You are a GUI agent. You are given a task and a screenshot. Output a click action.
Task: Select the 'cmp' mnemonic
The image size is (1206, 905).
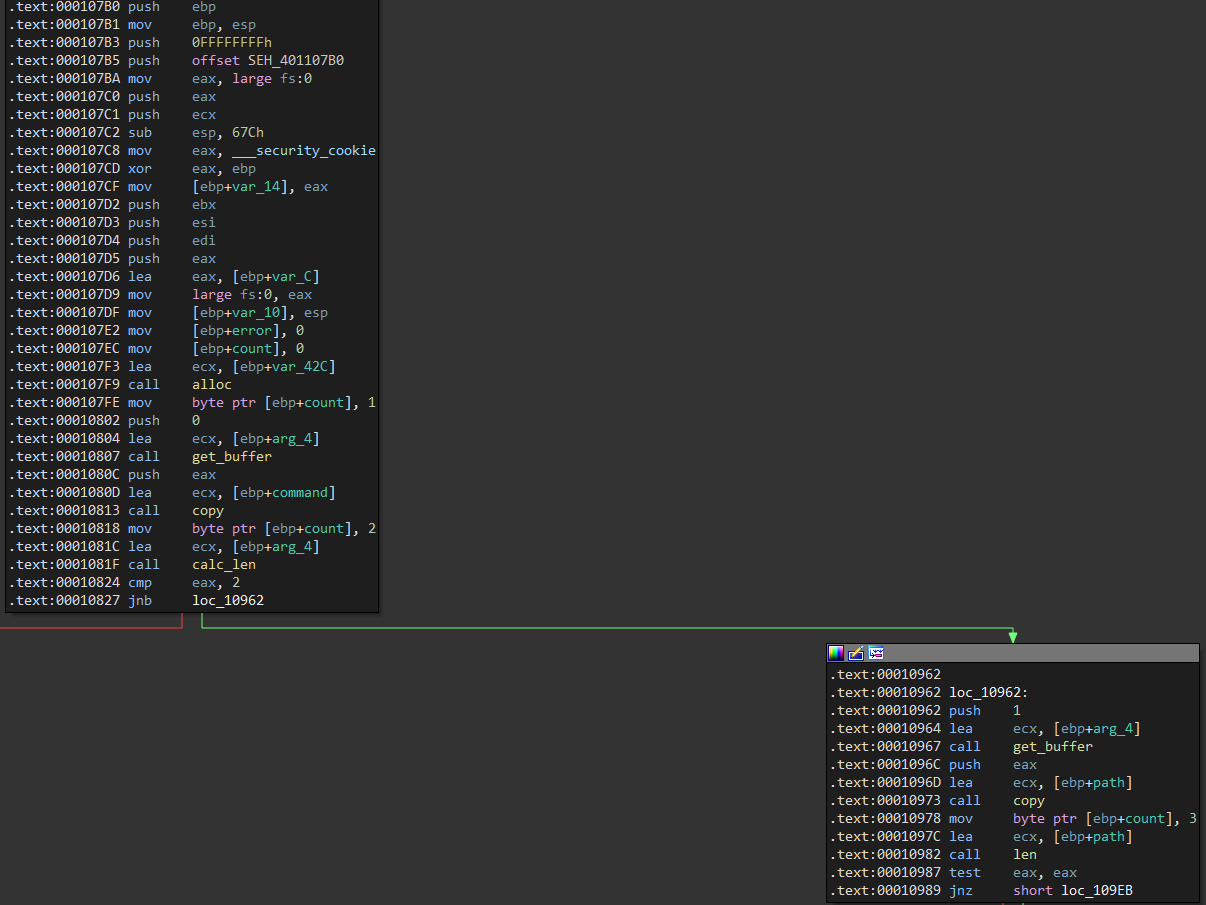[140, 583]
